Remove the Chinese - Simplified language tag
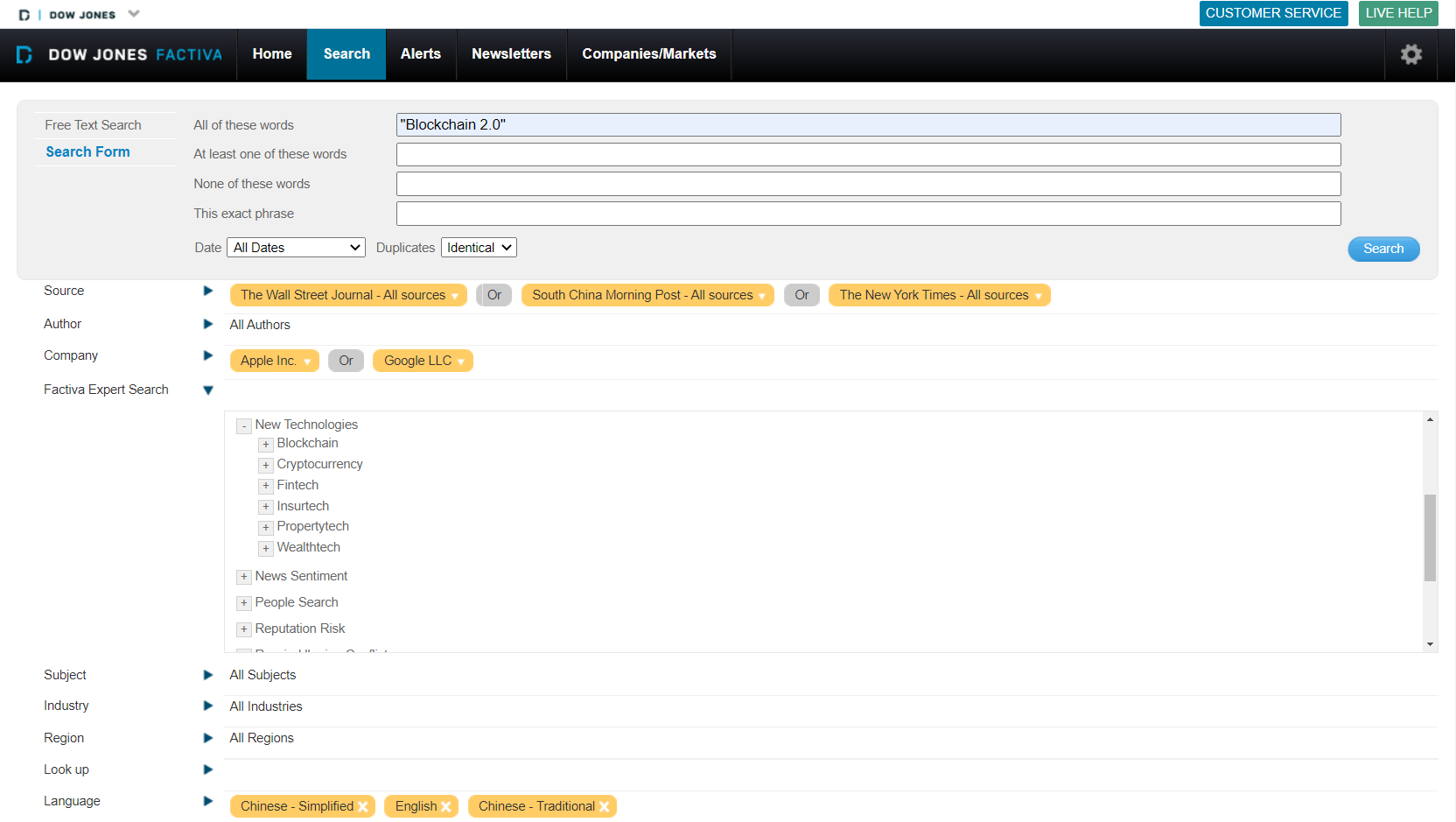 click(x=363, y=807)
